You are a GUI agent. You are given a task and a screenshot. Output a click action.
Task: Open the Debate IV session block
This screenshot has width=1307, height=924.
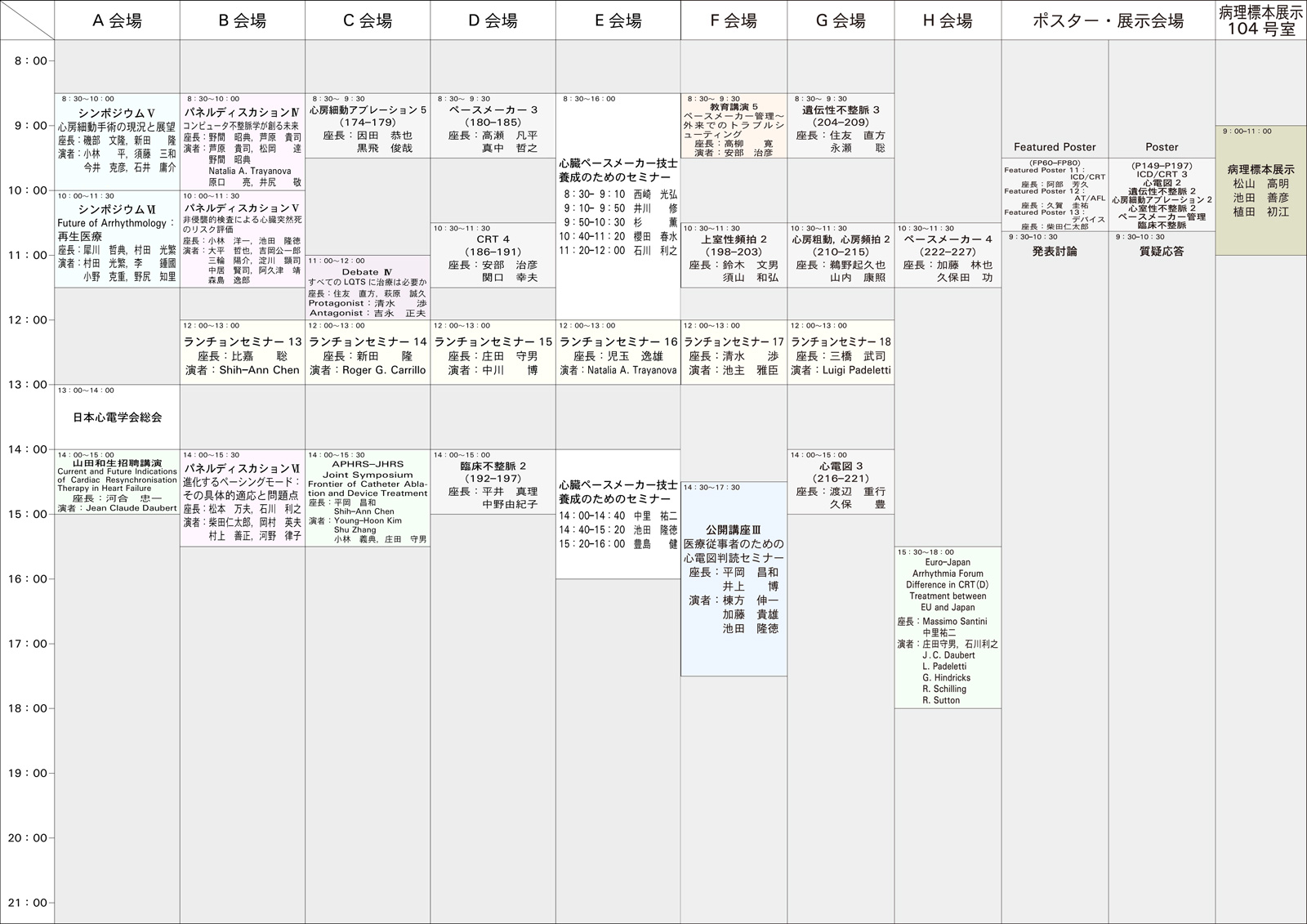[x=368, y=287]
